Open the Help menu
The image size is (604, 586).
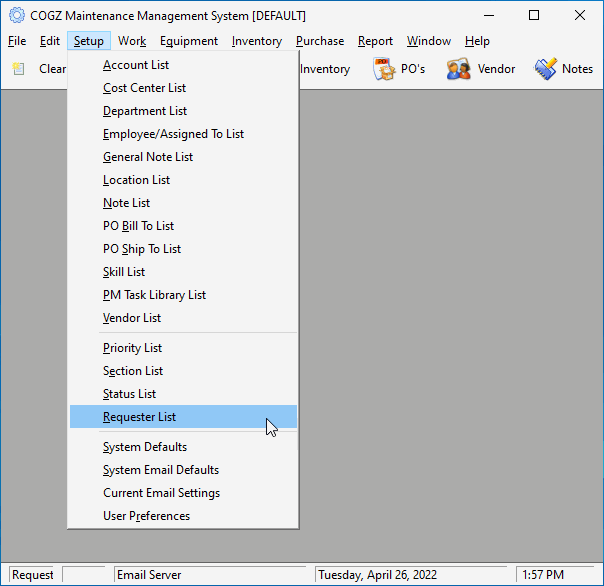tap(477, 41)
